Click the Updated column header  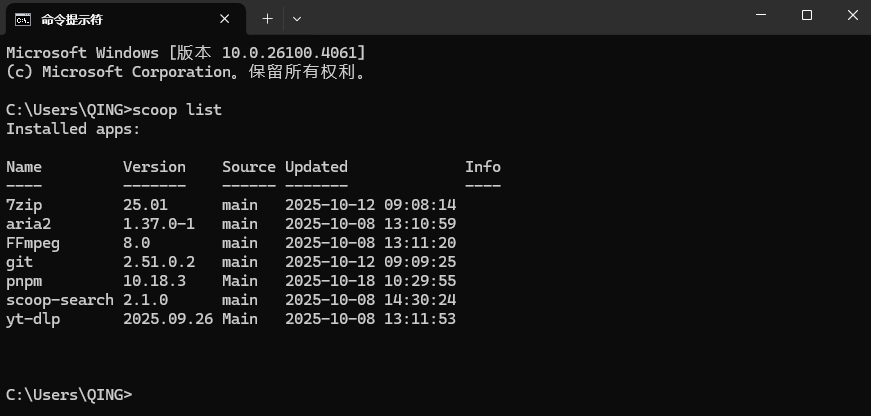click(x=316, y=167)
